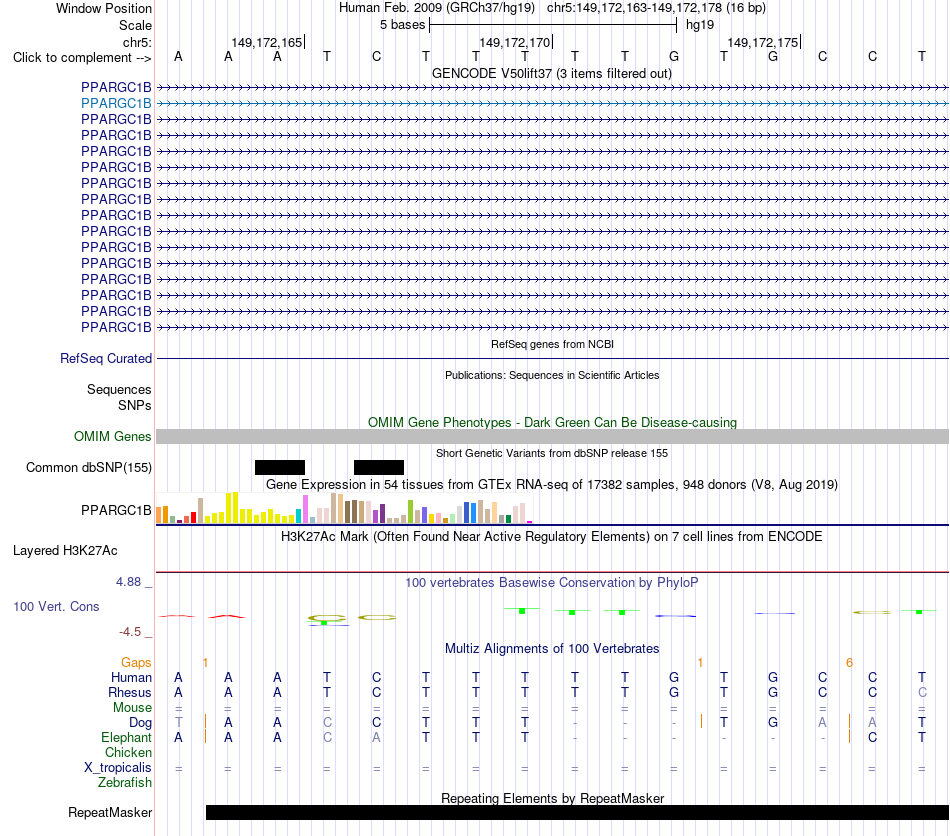Click the gray OMIM Genes bar
This screenshot has width=950, height=836.
click(x=553, y=436)
